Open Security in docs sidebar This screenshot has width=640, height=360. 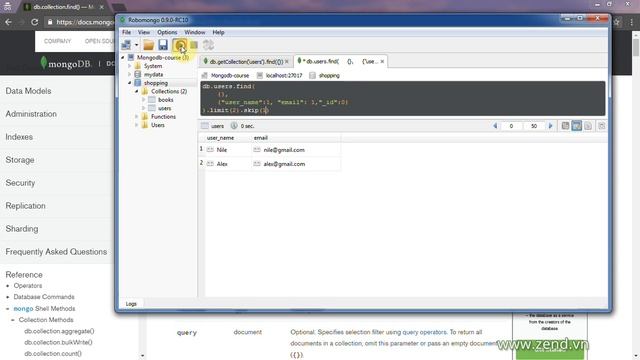pyautogui.click(x=20, y=183)
